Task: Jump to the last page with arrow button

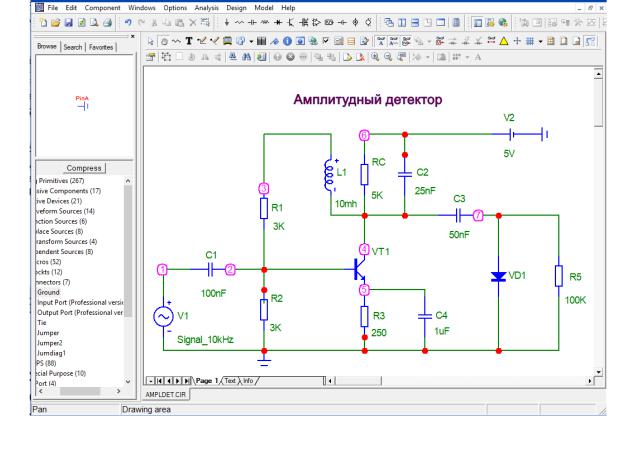Action: click(x=186, y=381)
